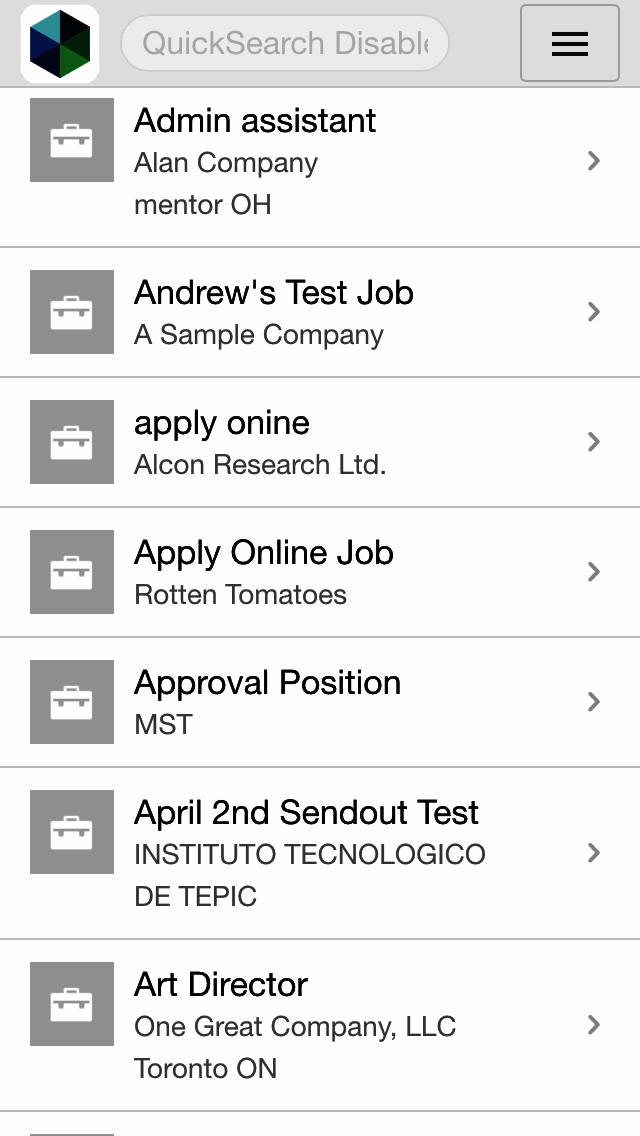Open apply onine row chevron
This screenshot has width=640, height=1136.
coord(594,442)
